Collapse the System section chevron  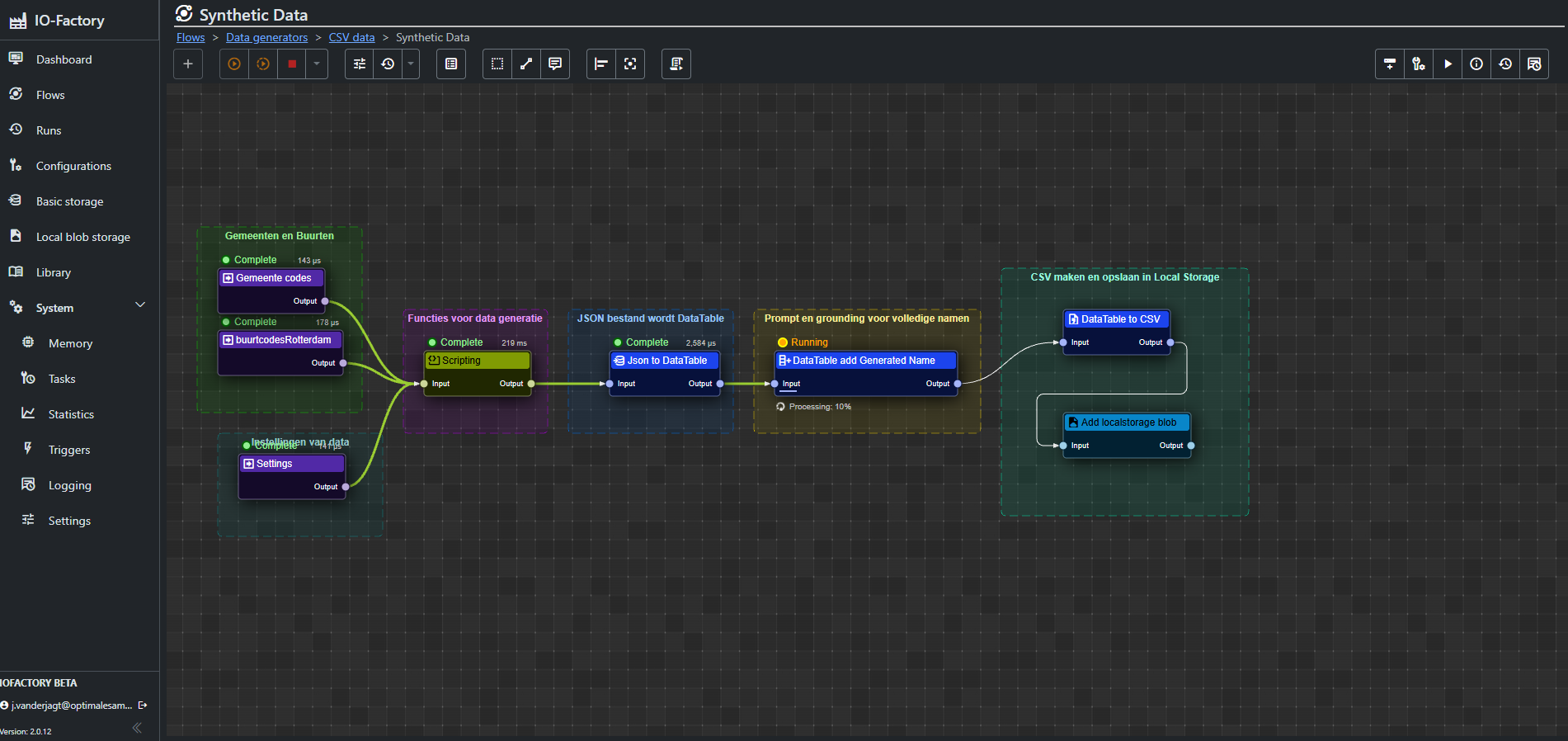point(140,305)
